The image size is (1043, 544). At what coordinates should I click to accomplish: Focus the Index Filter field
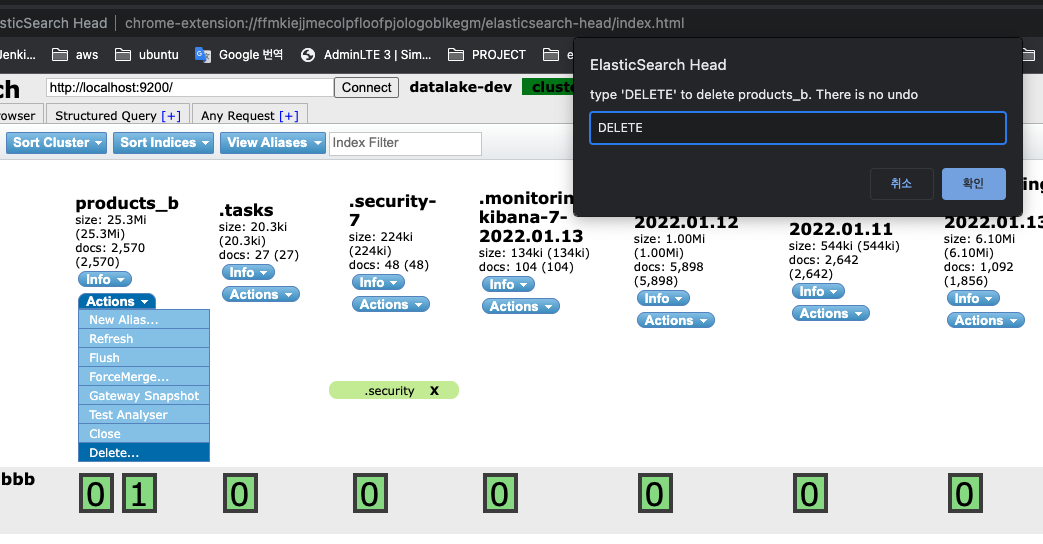tap(405, 143)
